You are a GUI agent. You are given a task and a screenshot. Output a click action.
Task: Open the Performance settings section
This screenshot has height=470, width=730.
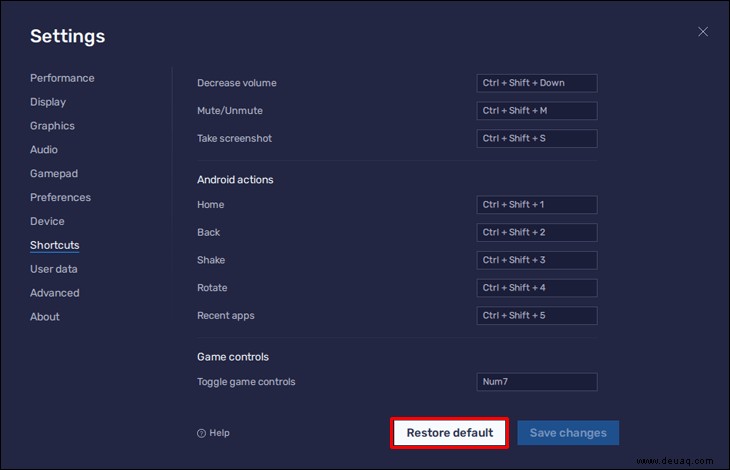[62, 78]
